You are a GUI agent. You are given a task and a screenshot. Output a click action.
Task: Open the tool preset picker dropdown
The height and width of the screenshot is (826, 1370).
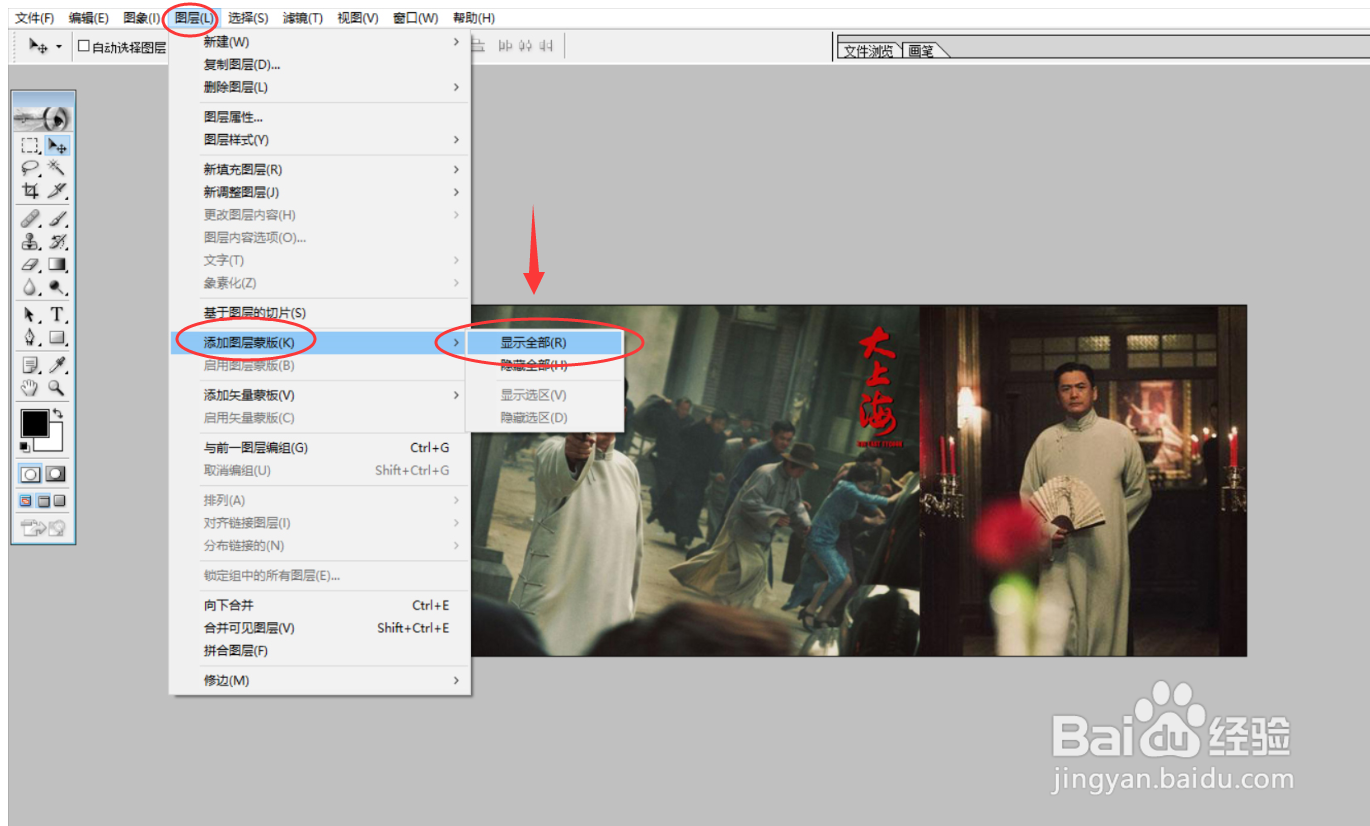58,46
